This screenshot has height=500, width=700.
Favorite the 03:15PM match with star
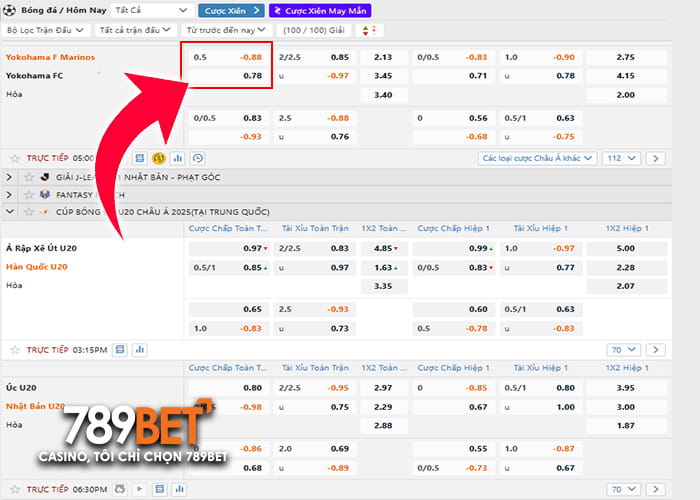[x=15, y=350]
